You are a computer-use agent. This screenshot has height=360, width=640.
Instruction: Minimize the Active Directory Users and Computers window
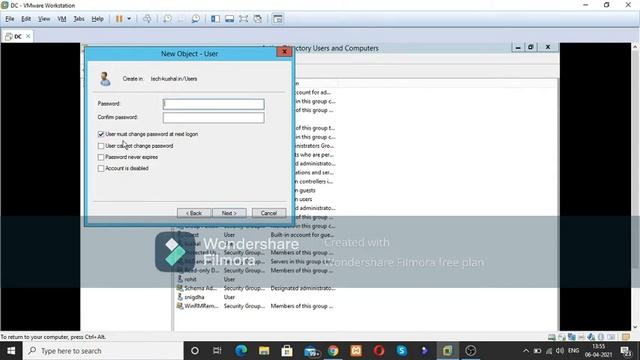tap(518, 47)
